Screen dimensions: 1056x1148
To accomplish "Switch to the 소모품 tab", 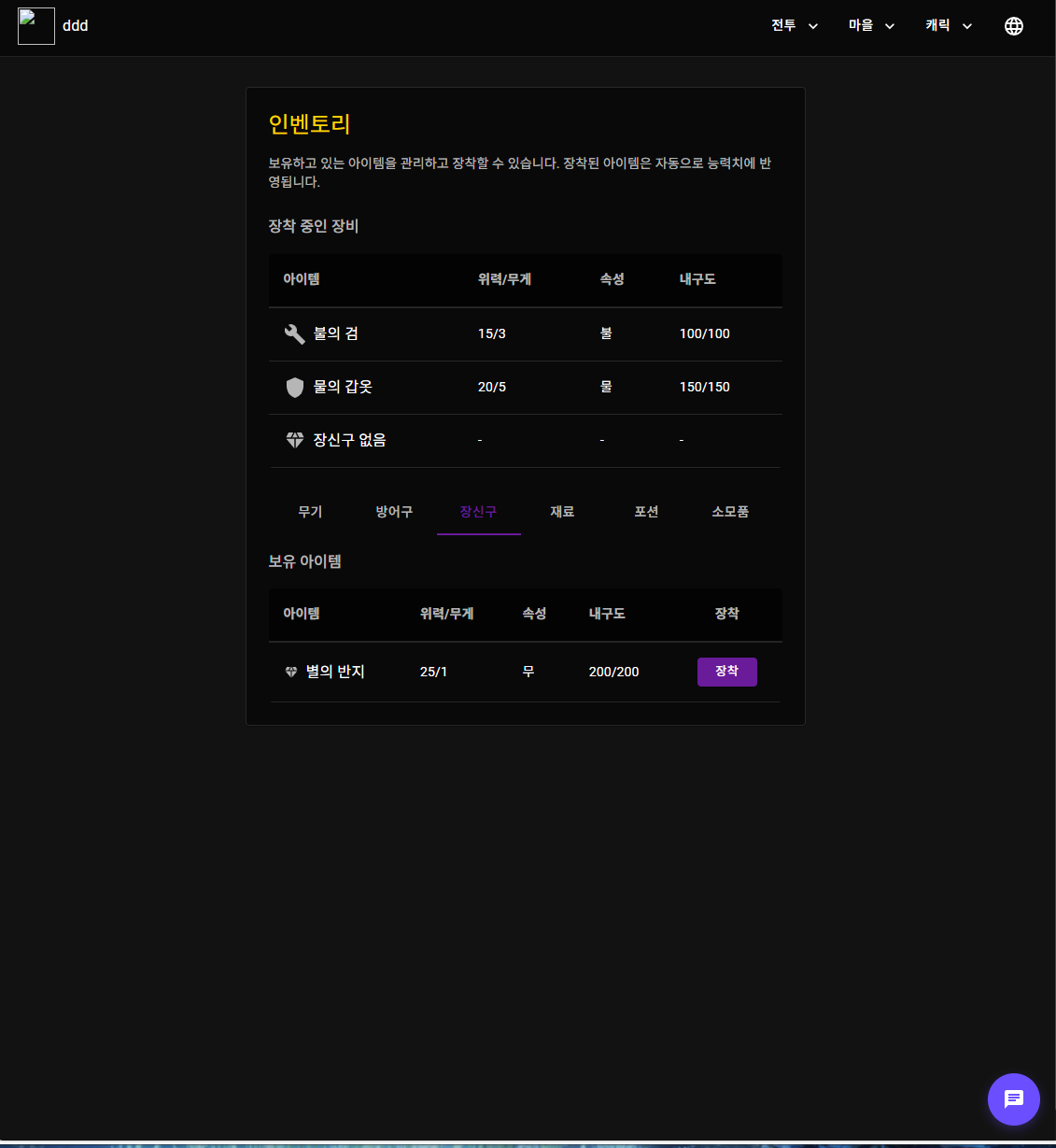I will pos(731,512).
